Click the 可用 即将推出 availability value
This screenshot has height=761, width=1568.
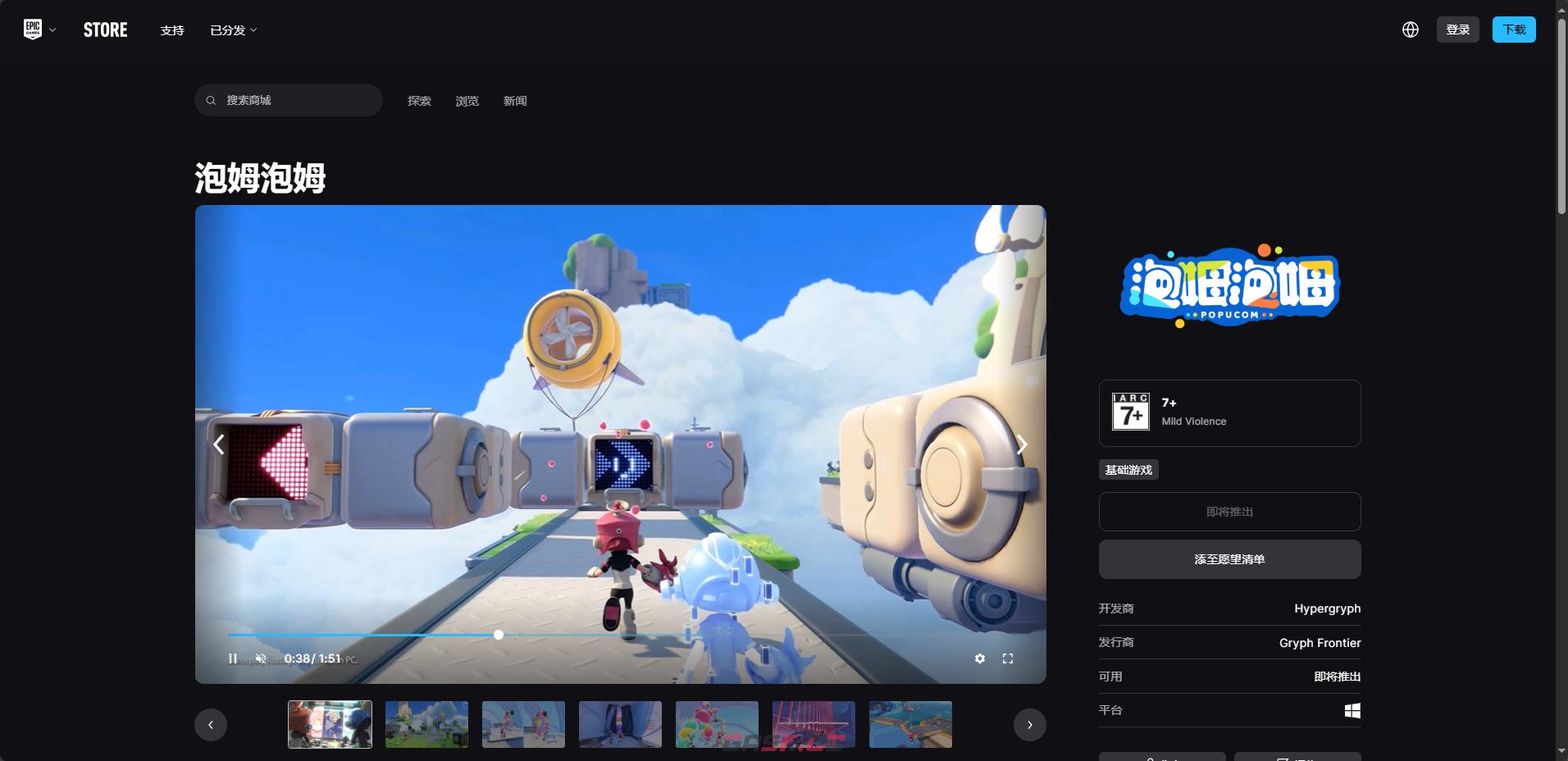pyautogui.click(x=1337, y=677)
